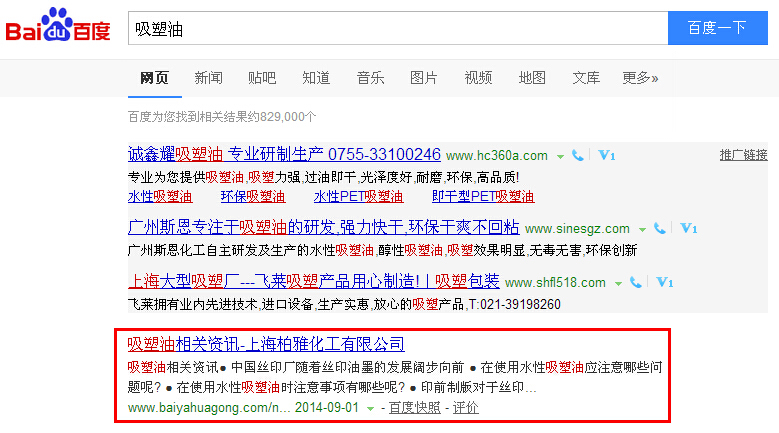Click the V1 badge beside www.sinesgz.com
This screenshot has width=779, height=433.
(689, 228)
